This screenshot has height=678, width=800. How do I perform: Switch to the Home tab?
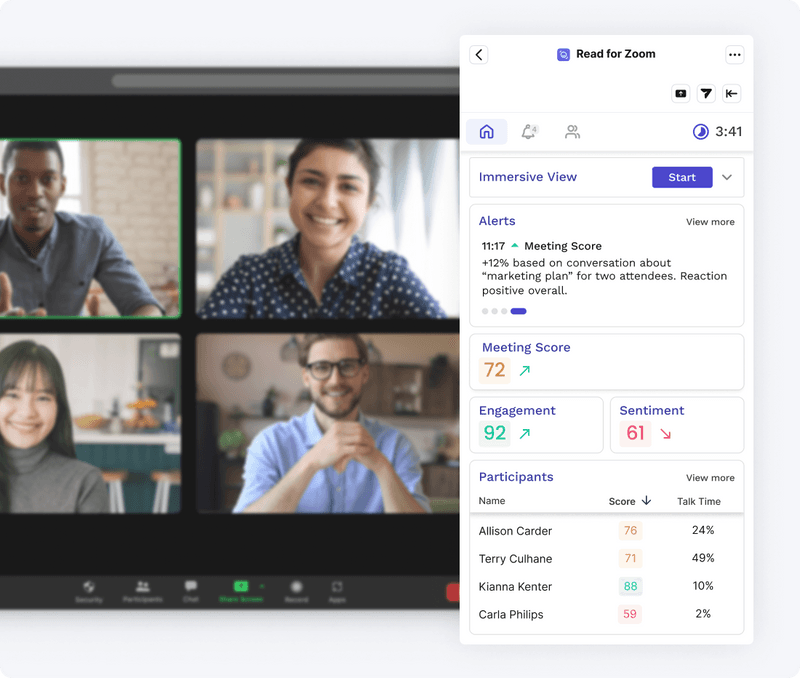(486, 131)
